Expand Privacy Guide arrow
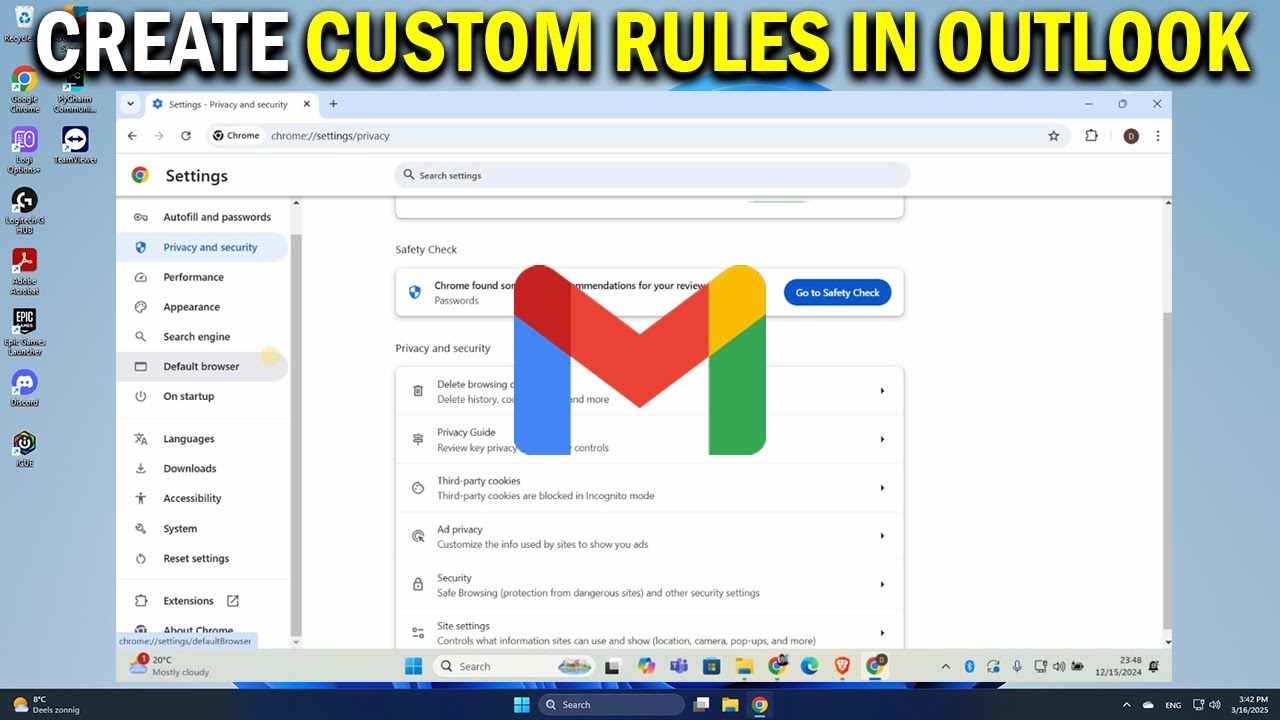 (882, 439)
